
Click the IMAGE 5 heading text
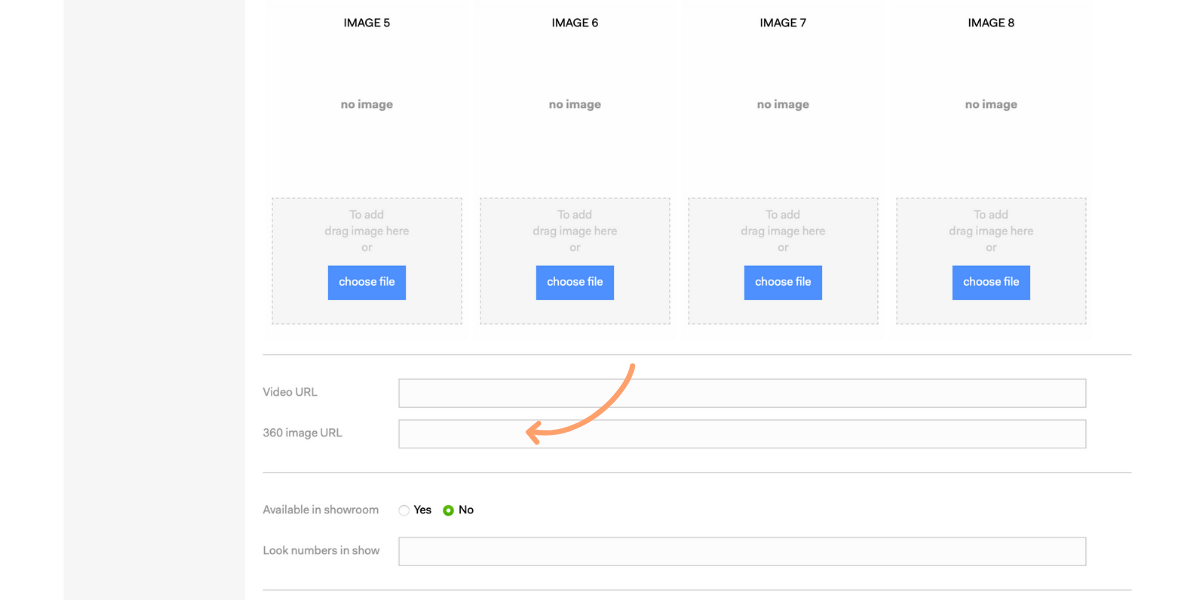pyautogui.click(x=367, y=23)
